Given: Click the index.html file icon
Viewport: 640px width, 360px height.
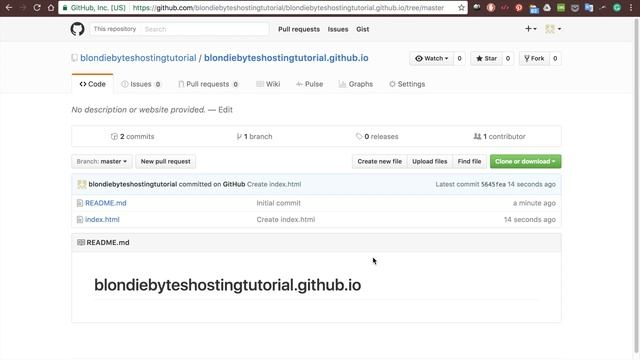Looking at the screenshot, I should 80,220.
